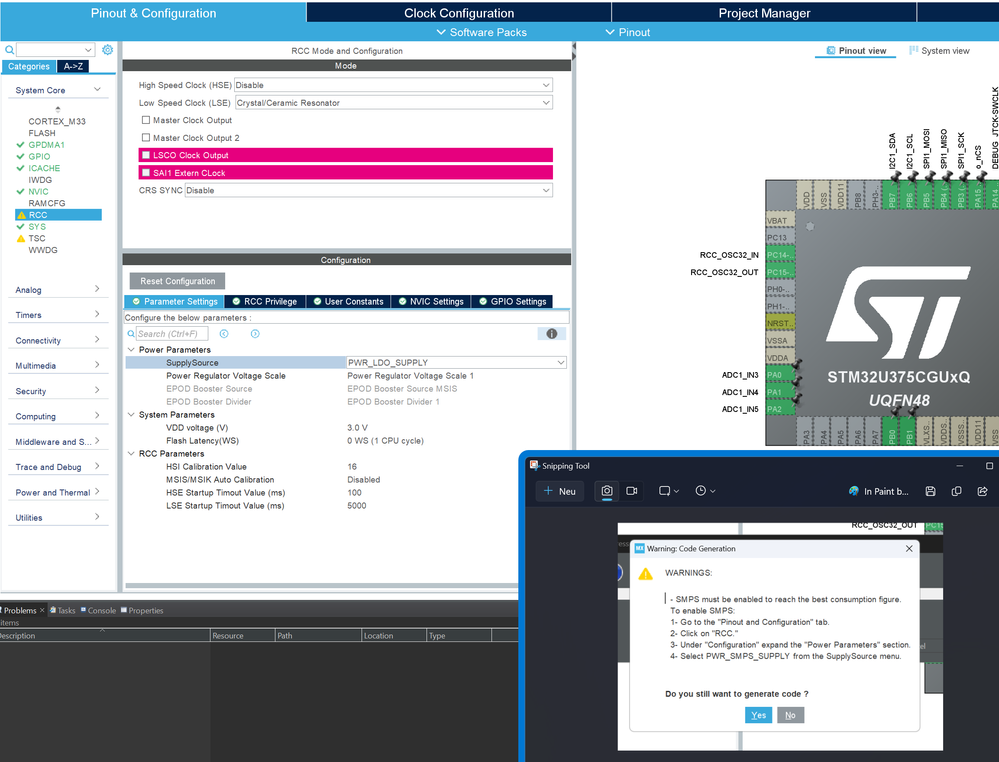The height and width of the screenshot is (762, 999).
Task: Open RCC Privilege tab
Action: click(x=265, y=301)
